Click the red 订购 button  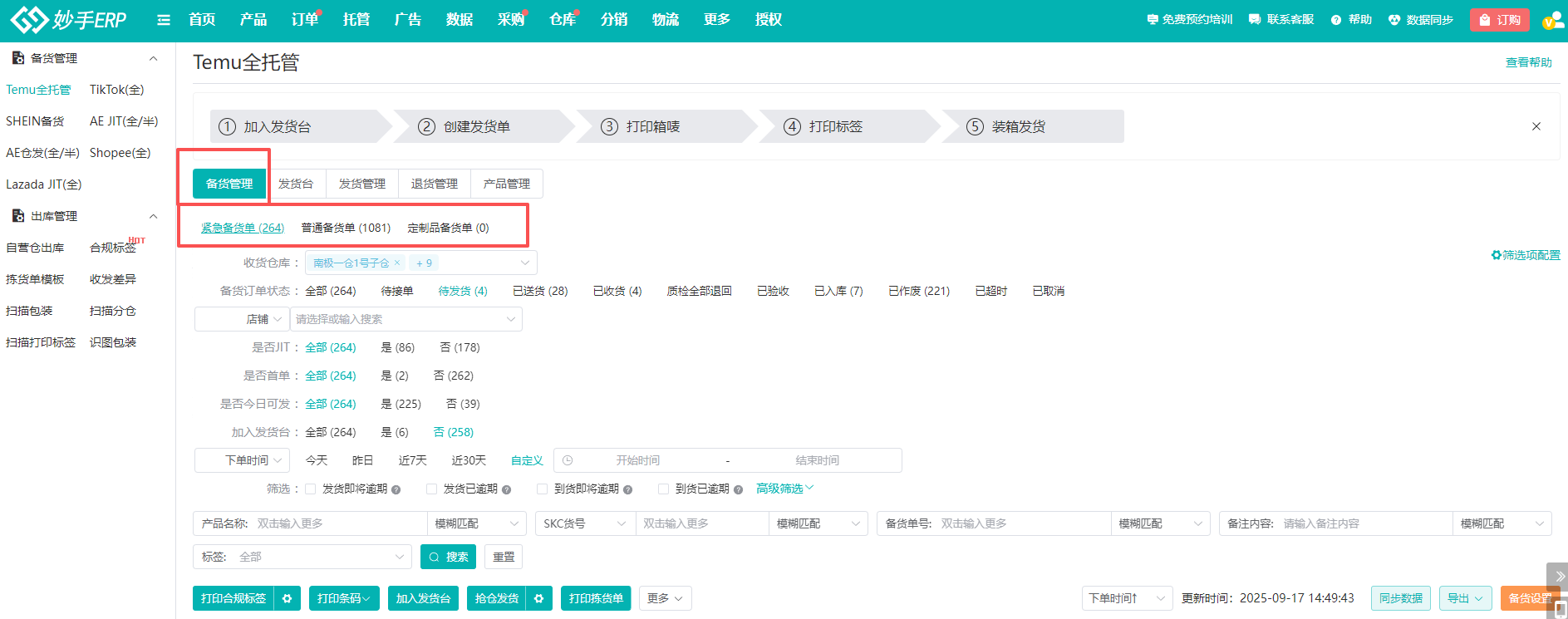point(1500,20)
